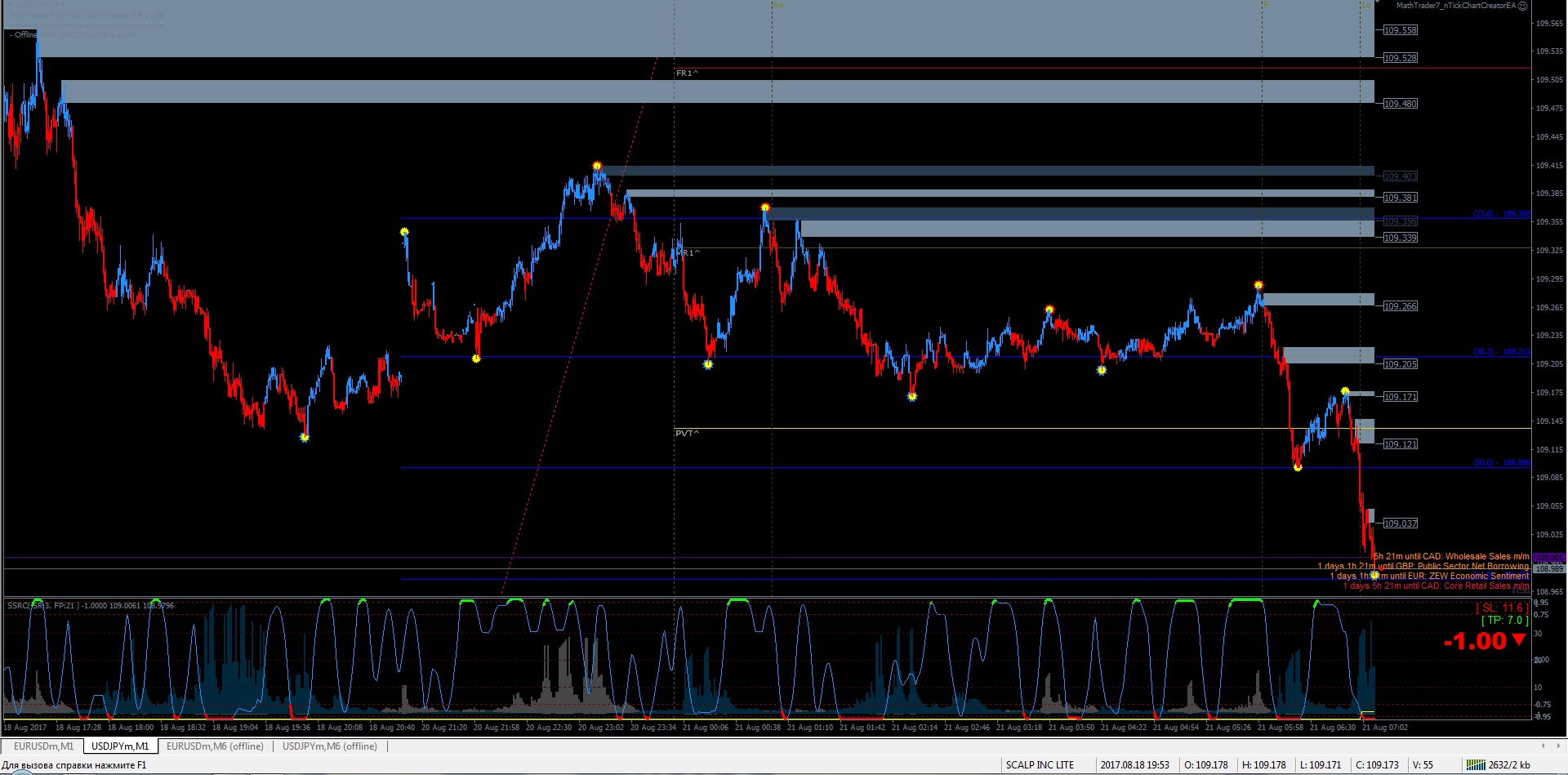Image resolution: width=1568 pixels, height=775 pixels.
Task: Select the 109.558 zone price label
Action: click(1401, 30)
